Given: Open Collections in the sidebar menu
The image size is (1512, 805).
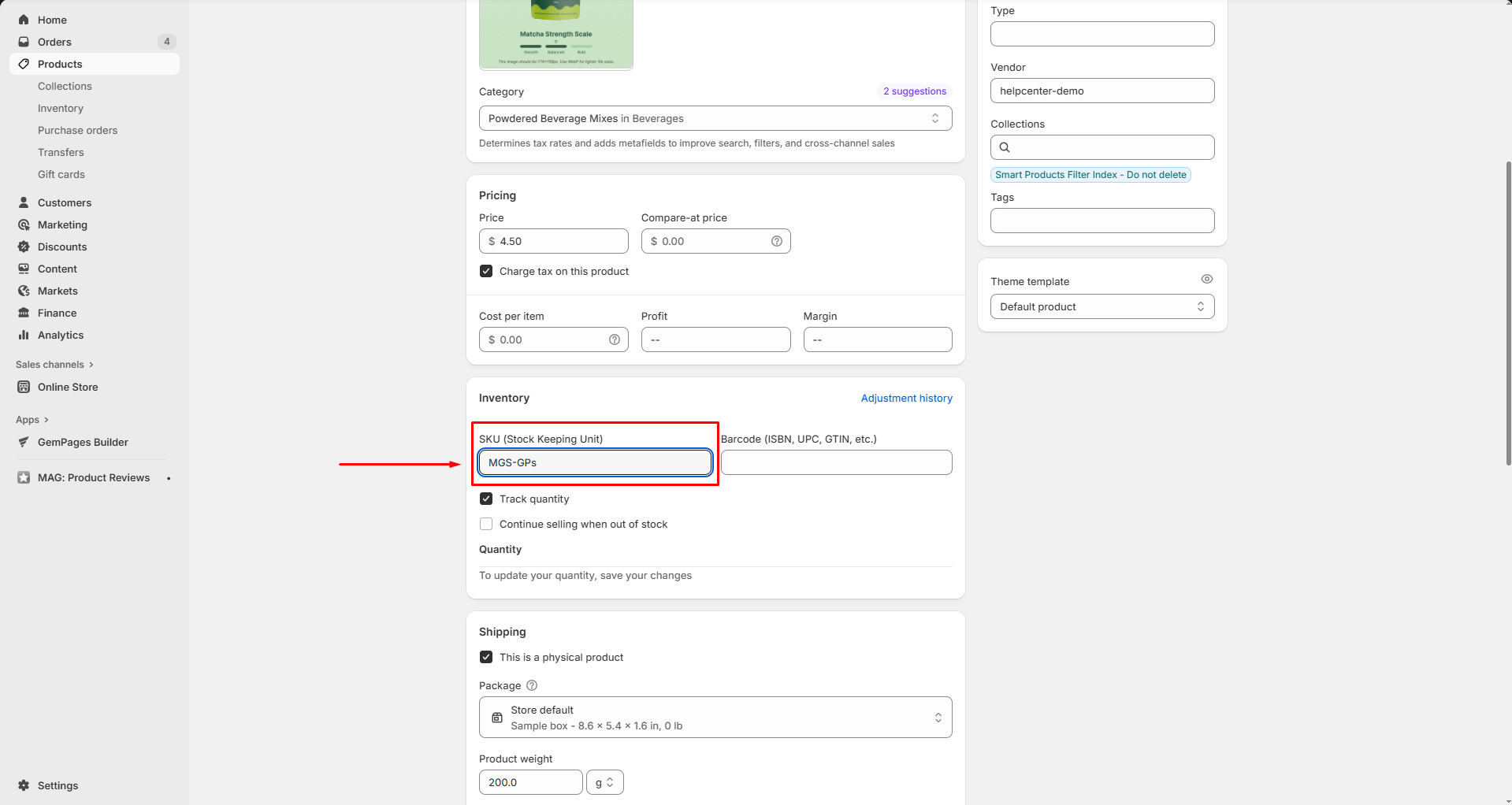Looking at the screenshot, I should point(65,86).
